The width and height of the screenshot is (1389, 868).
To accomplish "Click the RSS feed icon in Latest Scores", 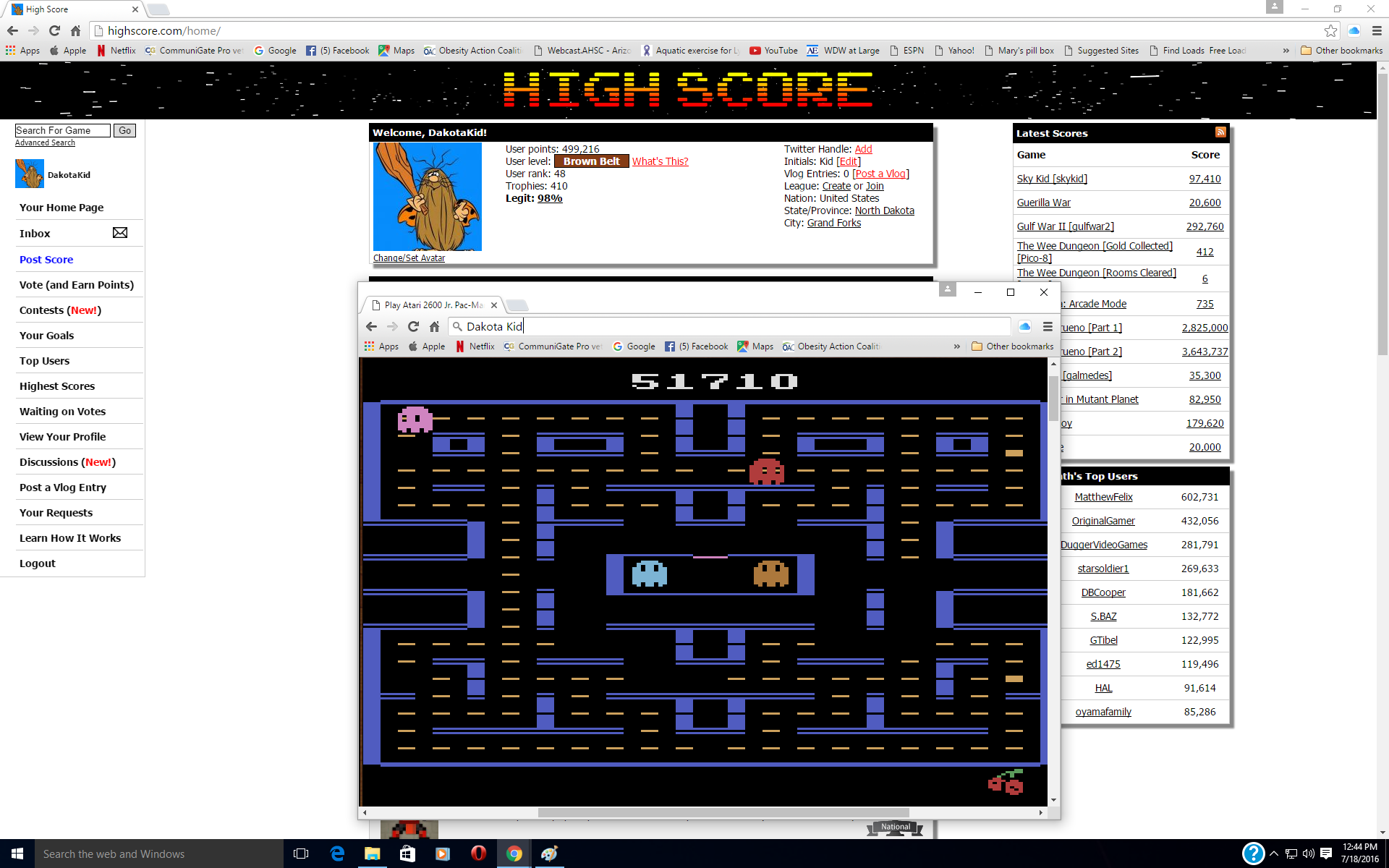I will coord(1220,132).
